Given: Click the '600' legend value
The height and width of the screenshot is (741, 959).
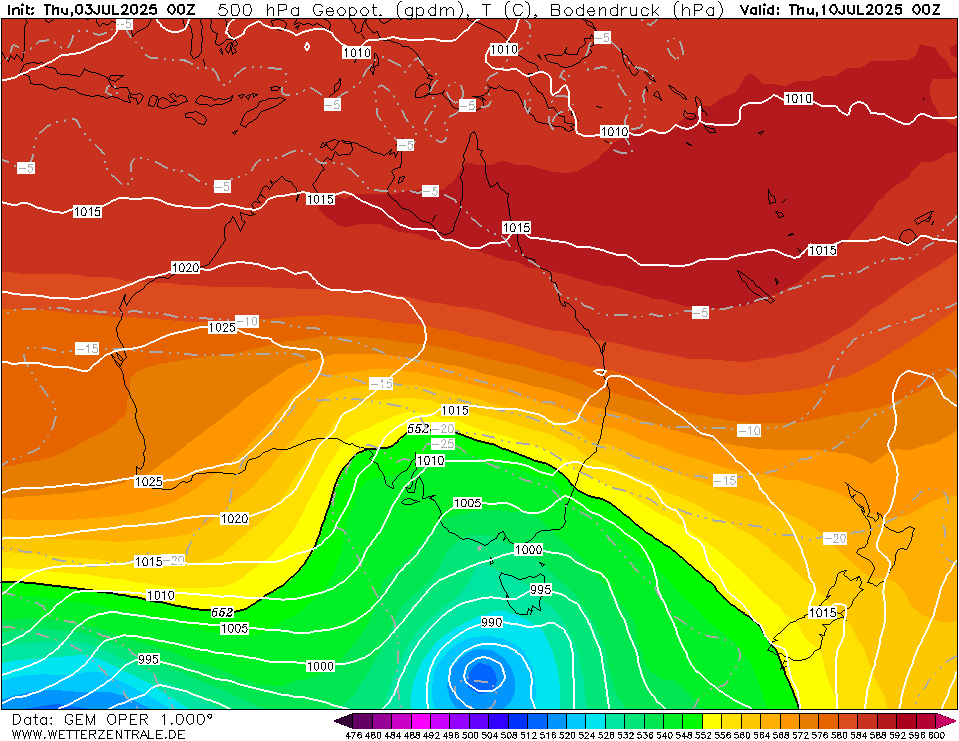Looking at the screenshot, I should [936, 735].
